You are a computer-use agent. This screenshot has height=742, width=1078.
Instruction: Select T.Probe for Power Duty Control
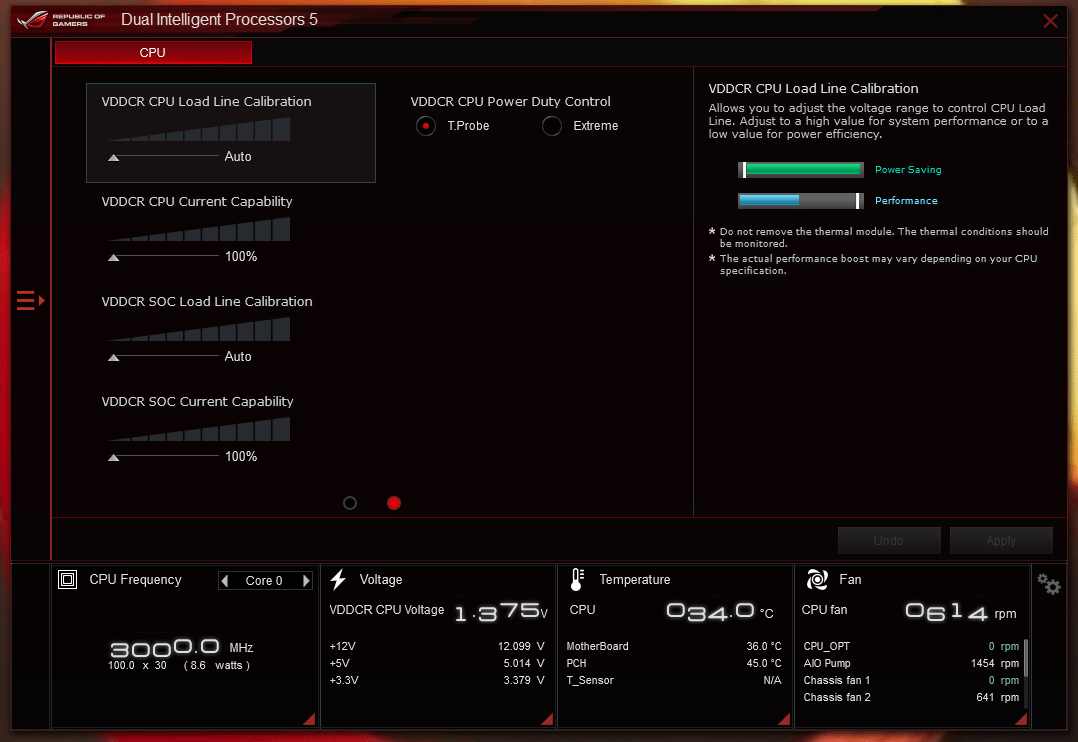pyautogui.click(x=426, y=126)
